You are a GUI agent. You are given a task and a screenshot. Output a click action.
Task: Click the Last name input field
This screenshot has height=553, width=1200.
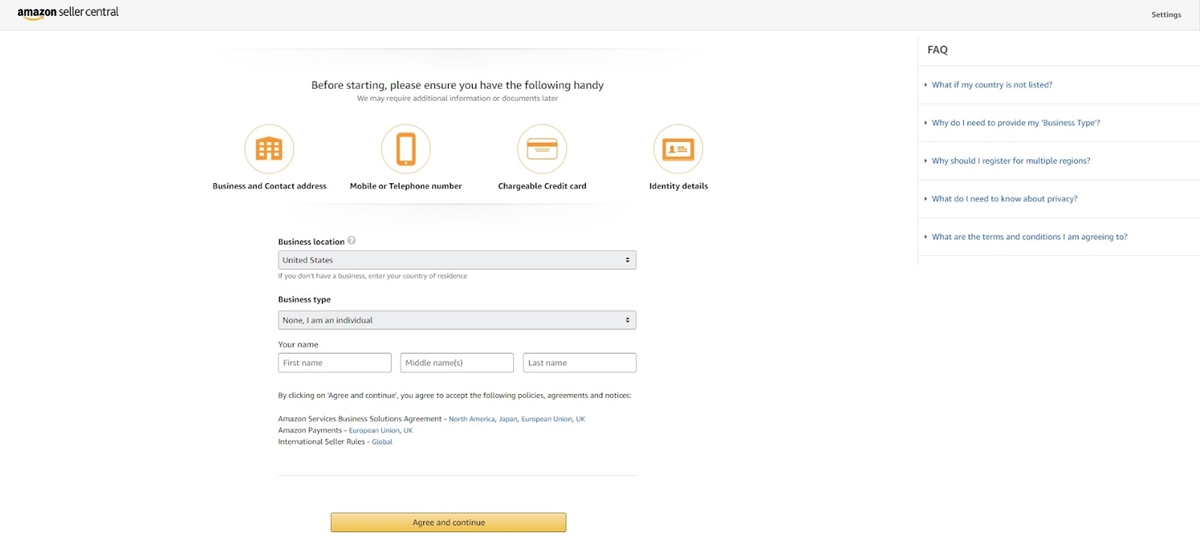tap(580, 363)
